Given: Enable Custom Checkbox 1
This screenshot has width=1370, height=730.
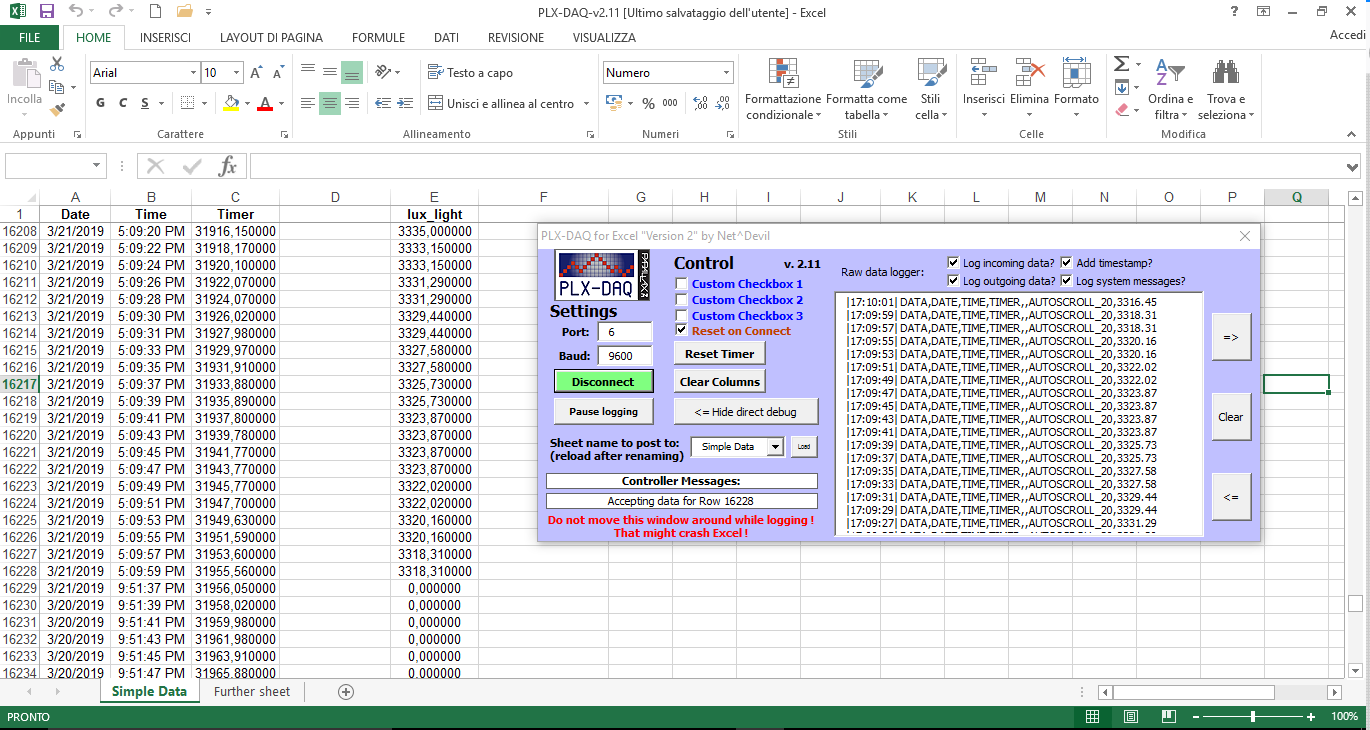Looking at the screenshot, I should [682, 284].
